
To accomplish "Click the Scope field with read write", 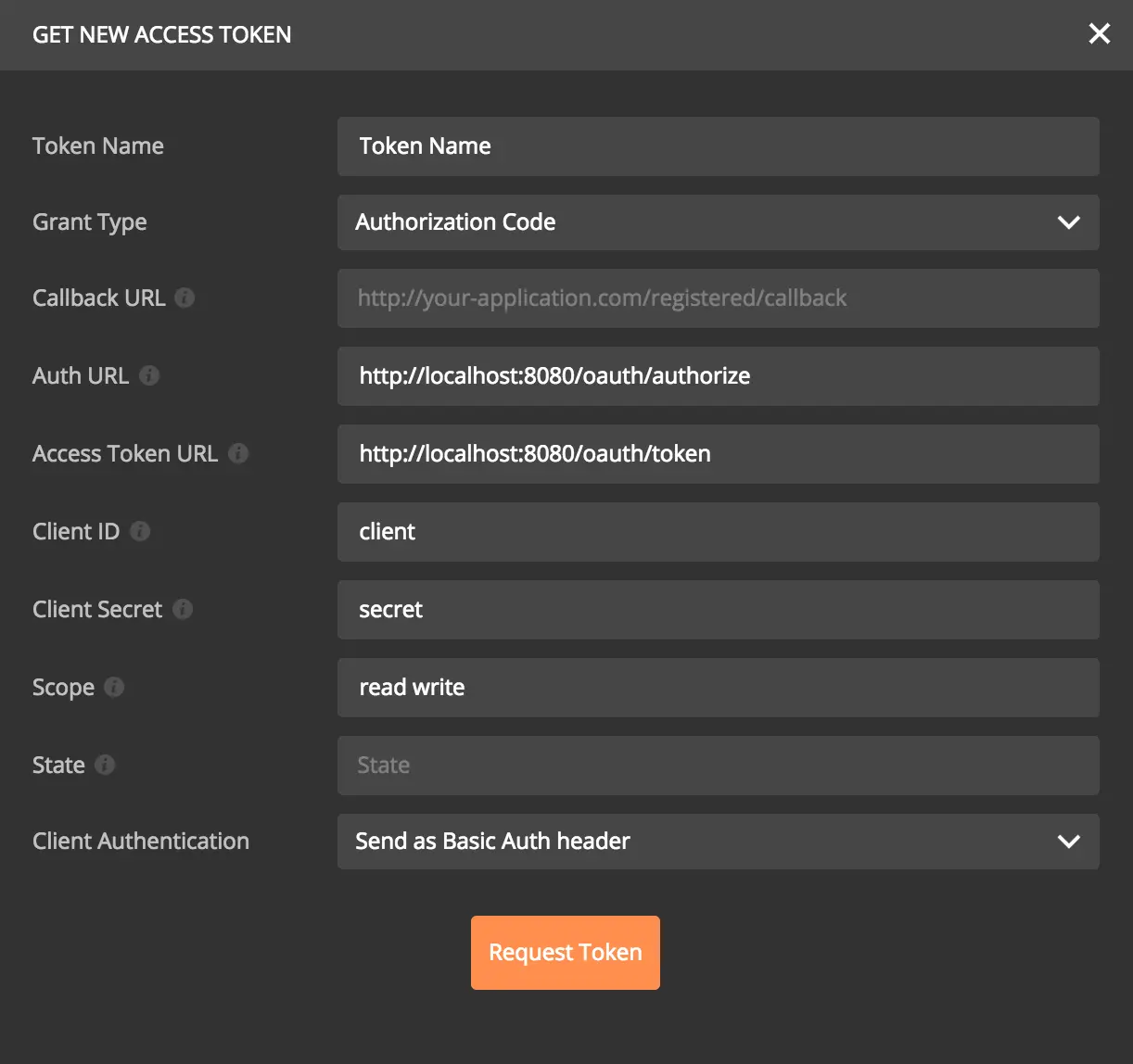I will tap(718, 688).
